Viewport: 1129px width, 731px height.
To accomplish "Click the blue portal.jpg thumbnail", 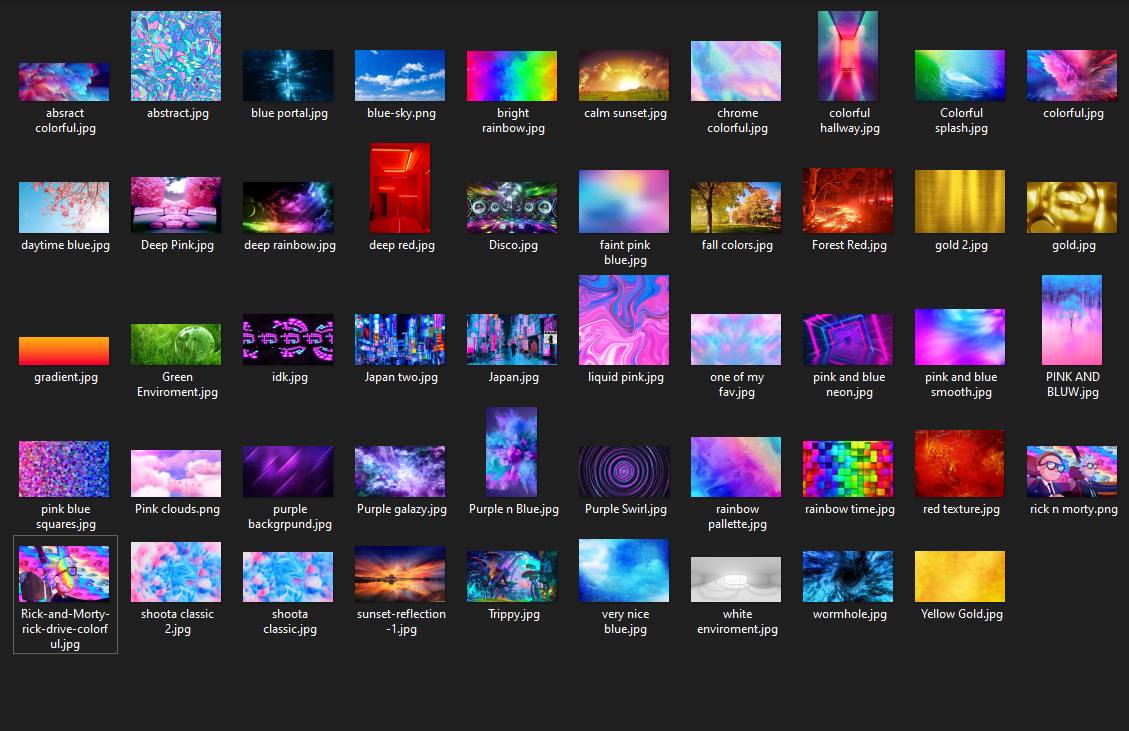I will pos(288,75).
